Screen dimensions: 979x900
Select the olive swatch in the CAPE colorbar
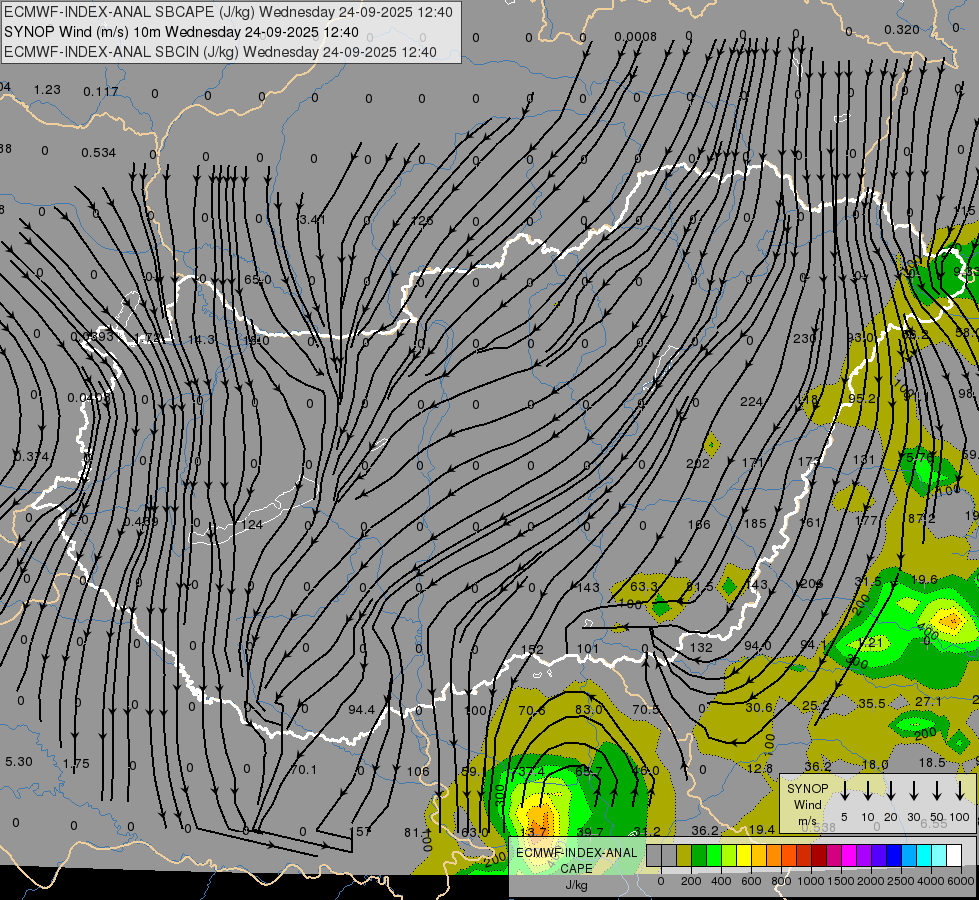(684, 855)
